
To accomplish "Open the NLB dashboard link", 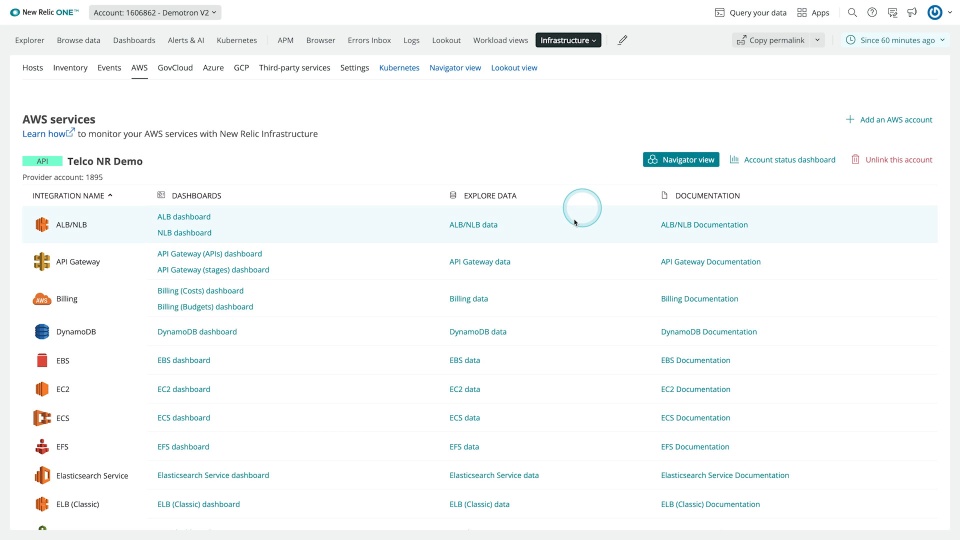I will (184, 233).
